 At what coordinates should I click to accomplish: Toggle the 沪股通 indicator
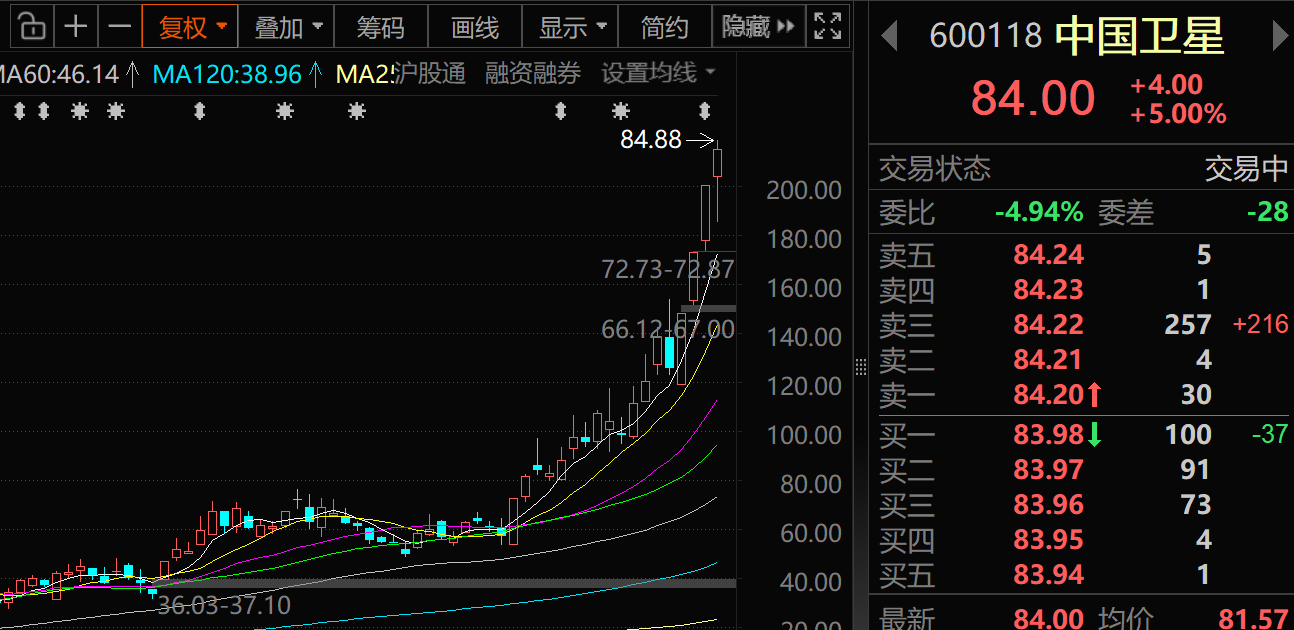click(x=429, y=73)
